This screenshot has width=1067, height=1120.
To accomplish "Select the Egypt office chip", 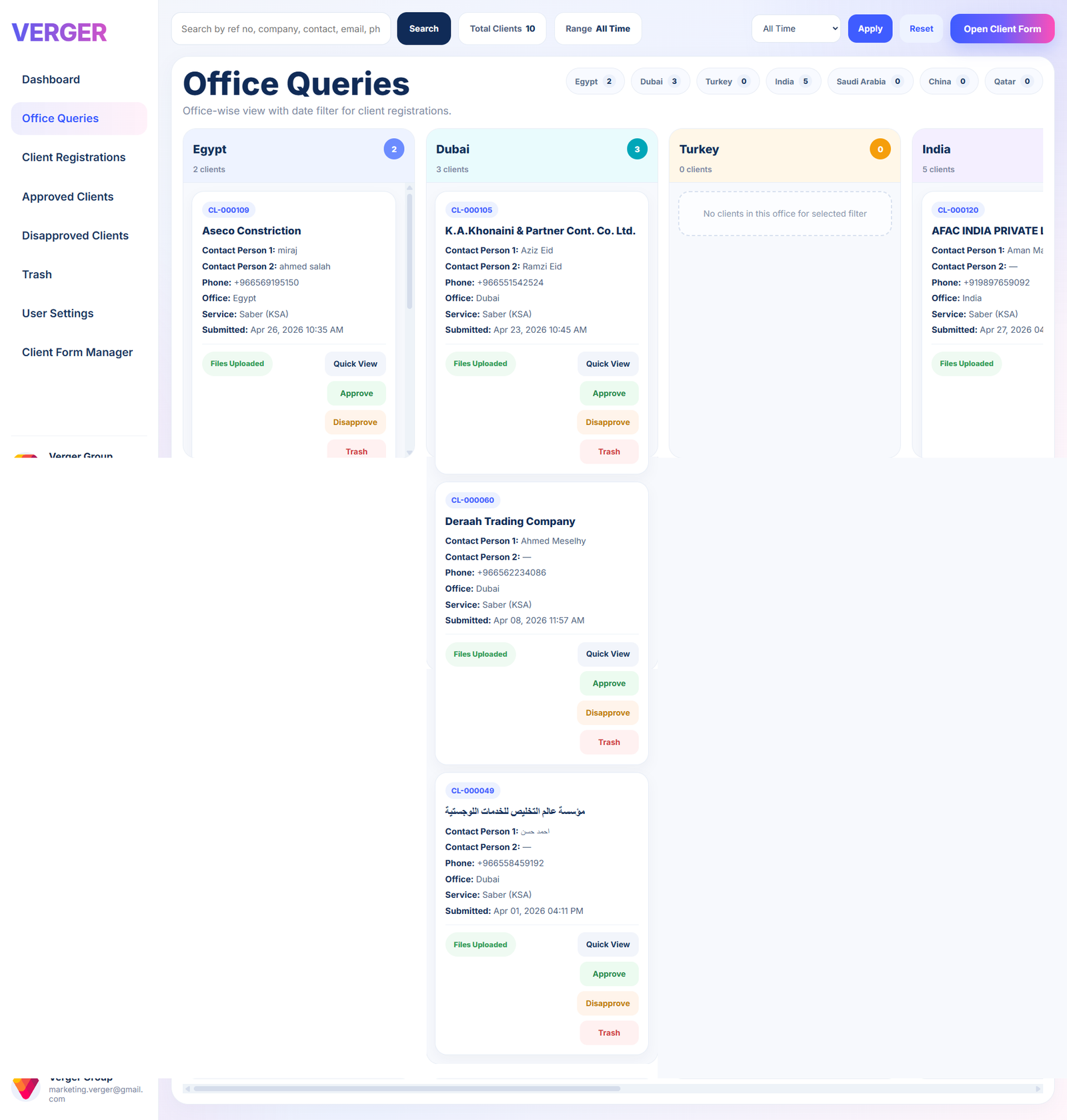I will tap(595, 81).
